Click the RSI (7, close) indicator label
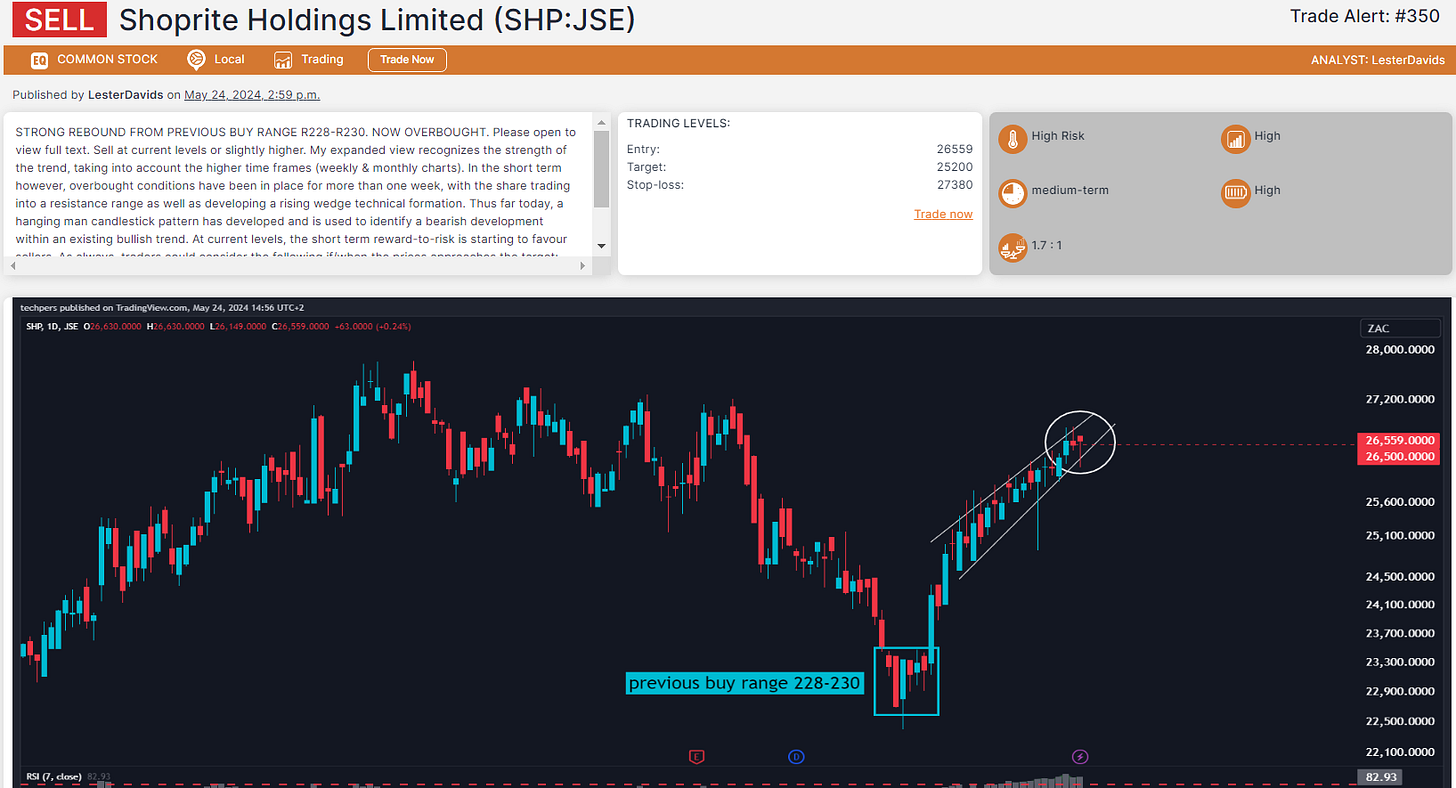 click(53, 777)
